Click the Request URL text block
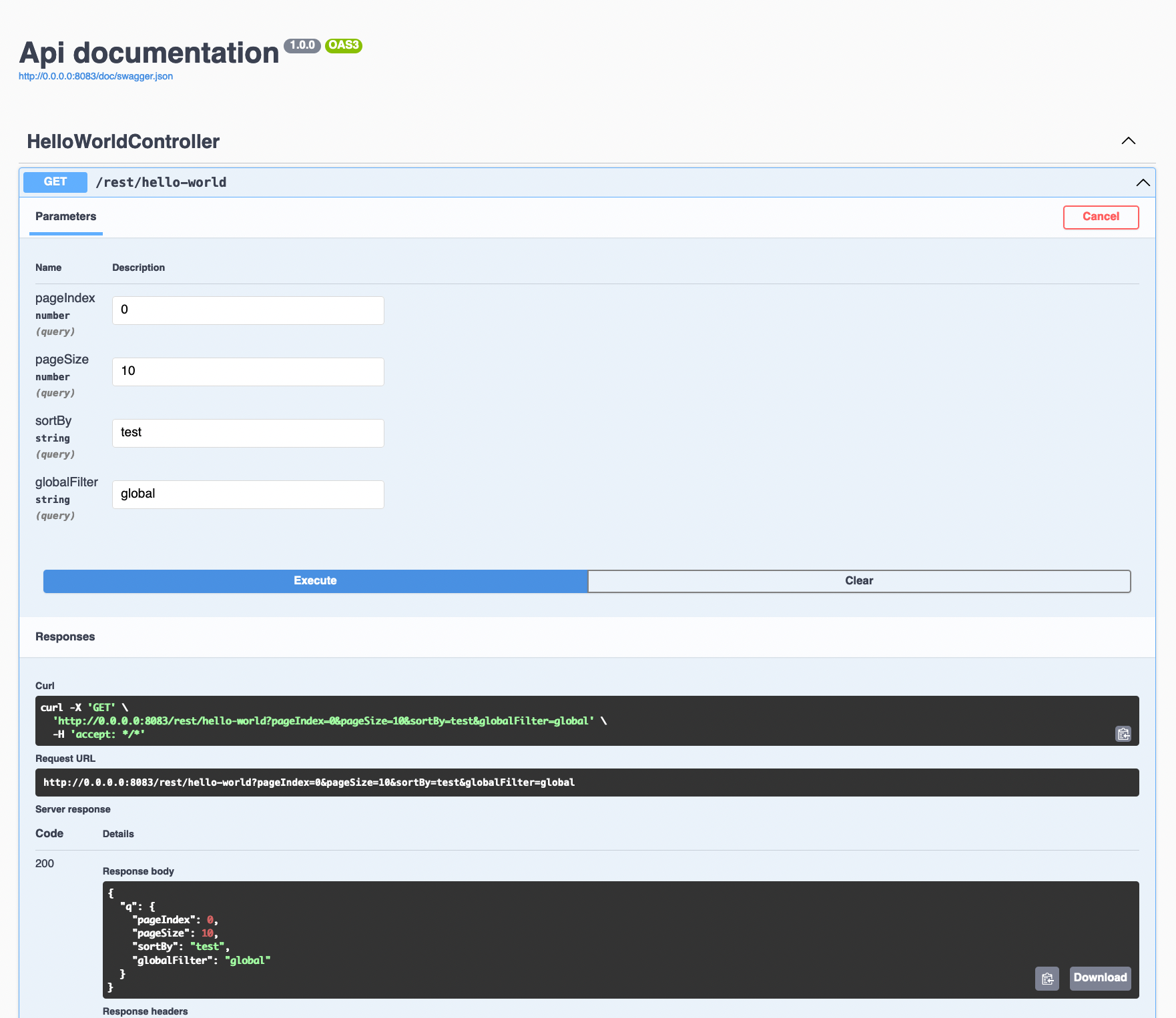 587,783
